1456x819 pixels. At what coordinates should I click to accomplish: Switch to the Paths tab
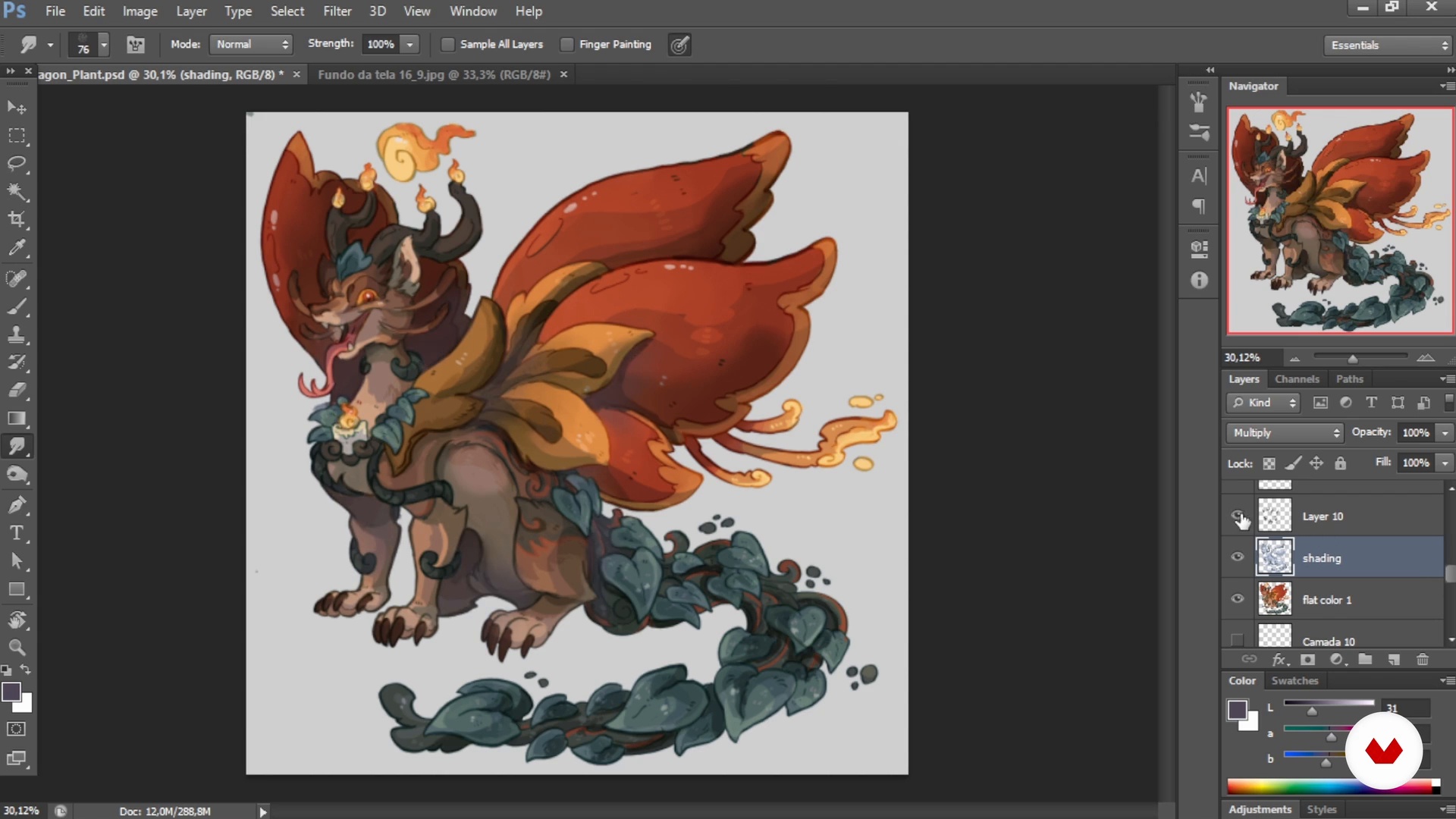click(1350, 379)
